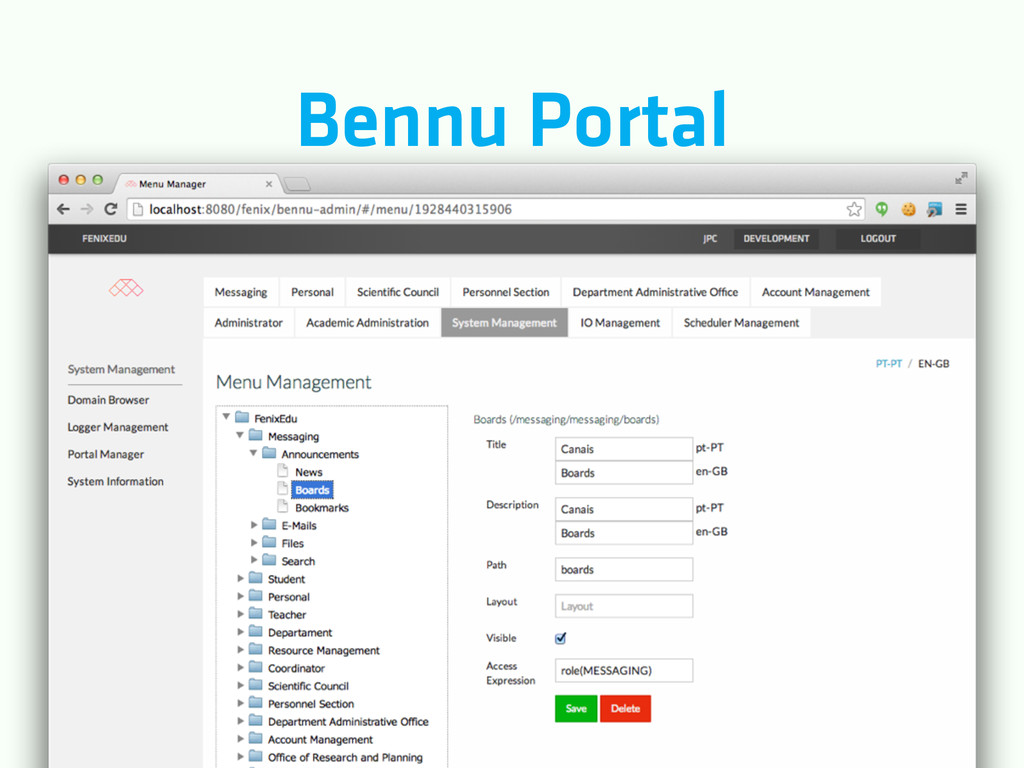Expand the Account Management tree node
1024x768 pixels.
[x=240, y=739]
